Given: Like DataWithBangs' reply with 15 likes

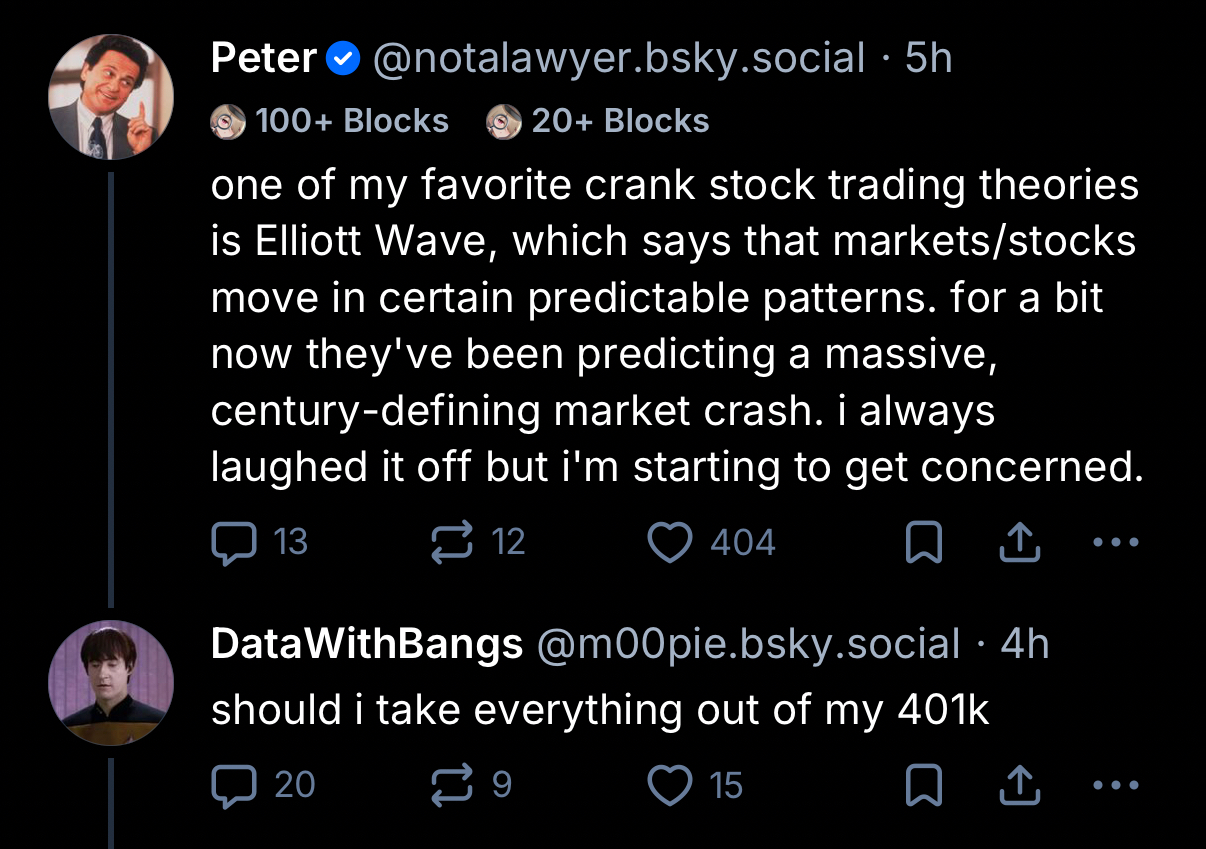Looking at the screenshot, I should click(669, 785).
